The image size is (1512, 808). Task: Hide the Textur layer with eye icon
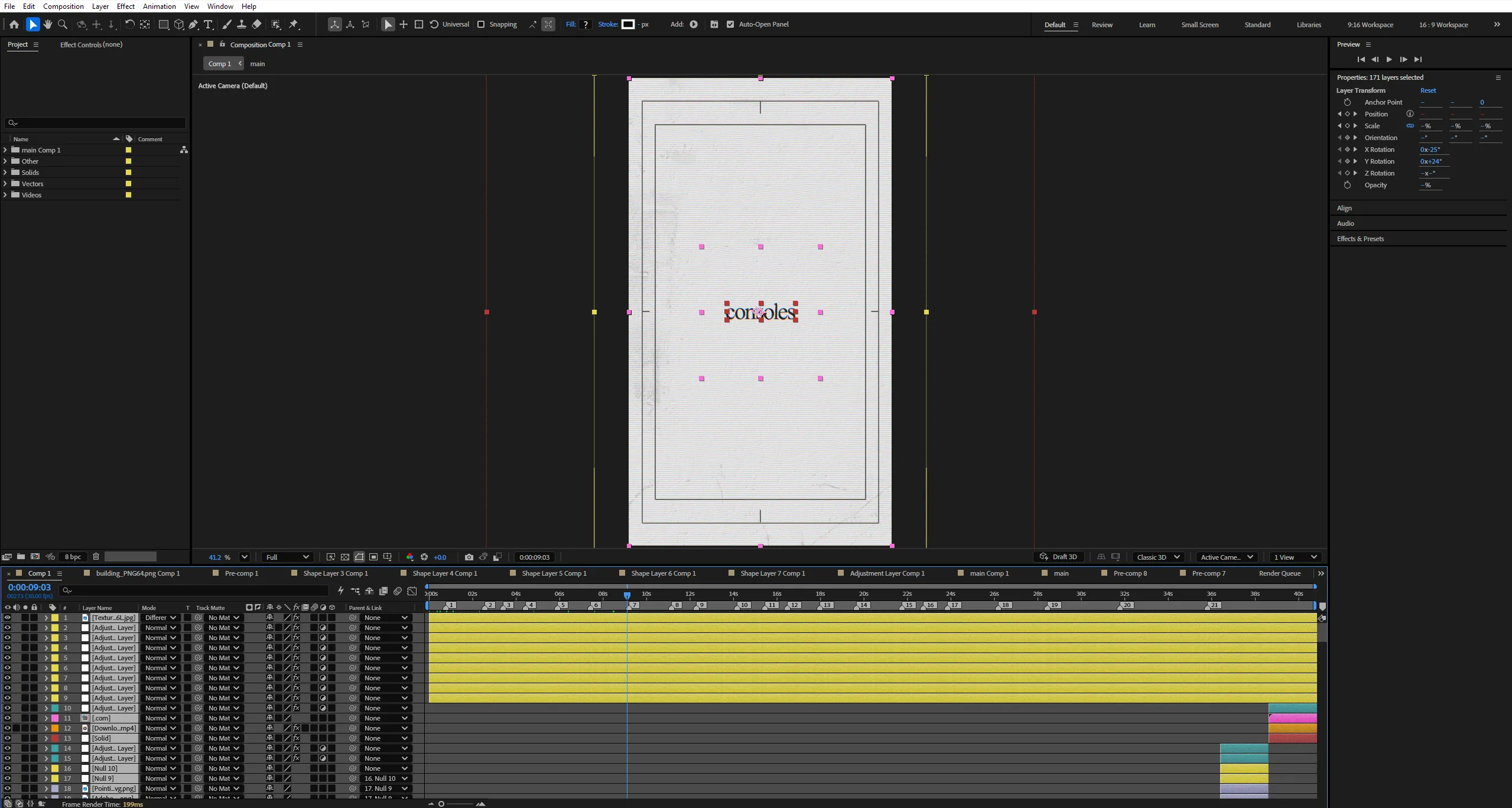(x=8, y=618)
